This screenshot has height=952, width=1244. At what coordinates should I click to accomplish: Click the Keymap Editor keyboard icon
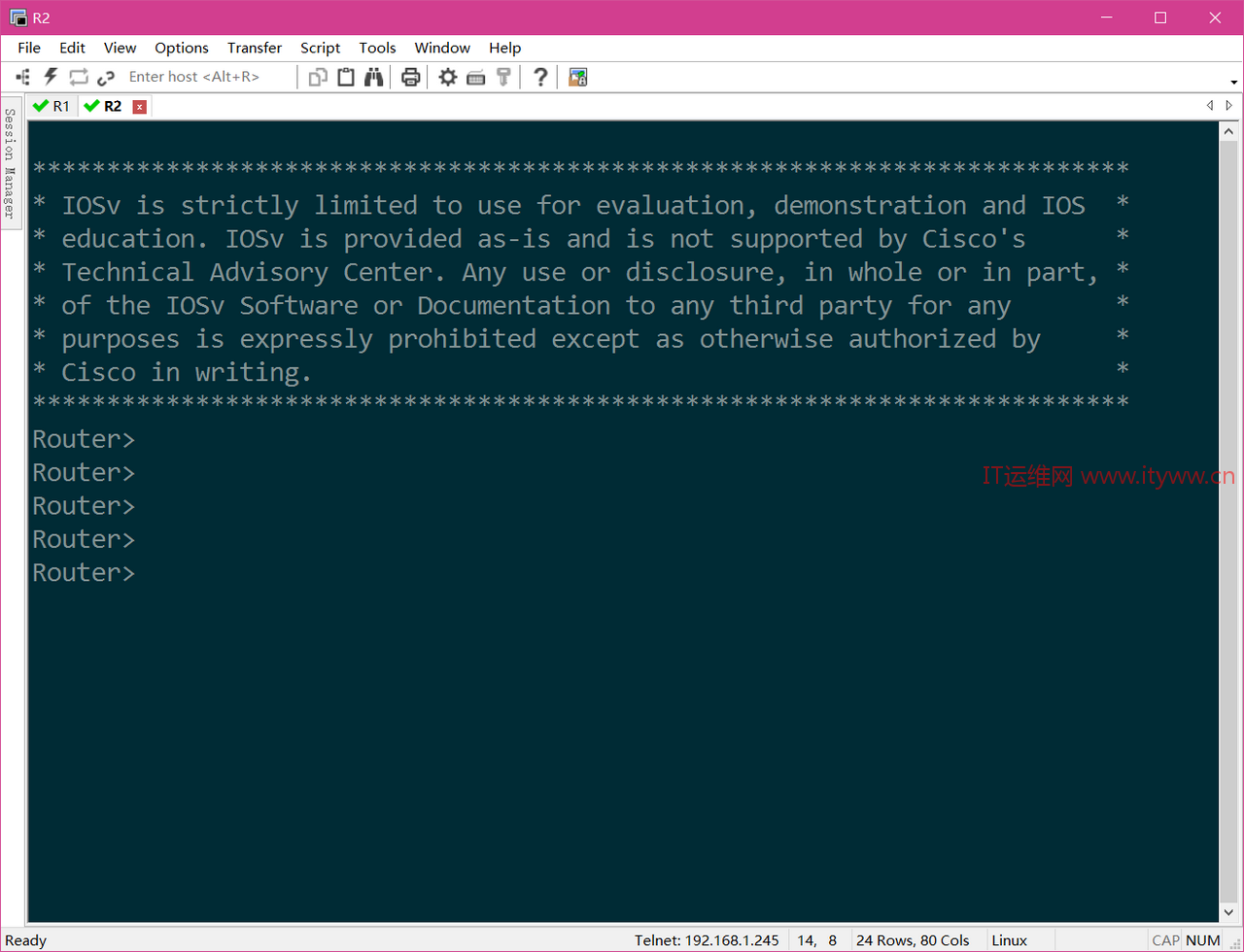click(x=475, y=78)
